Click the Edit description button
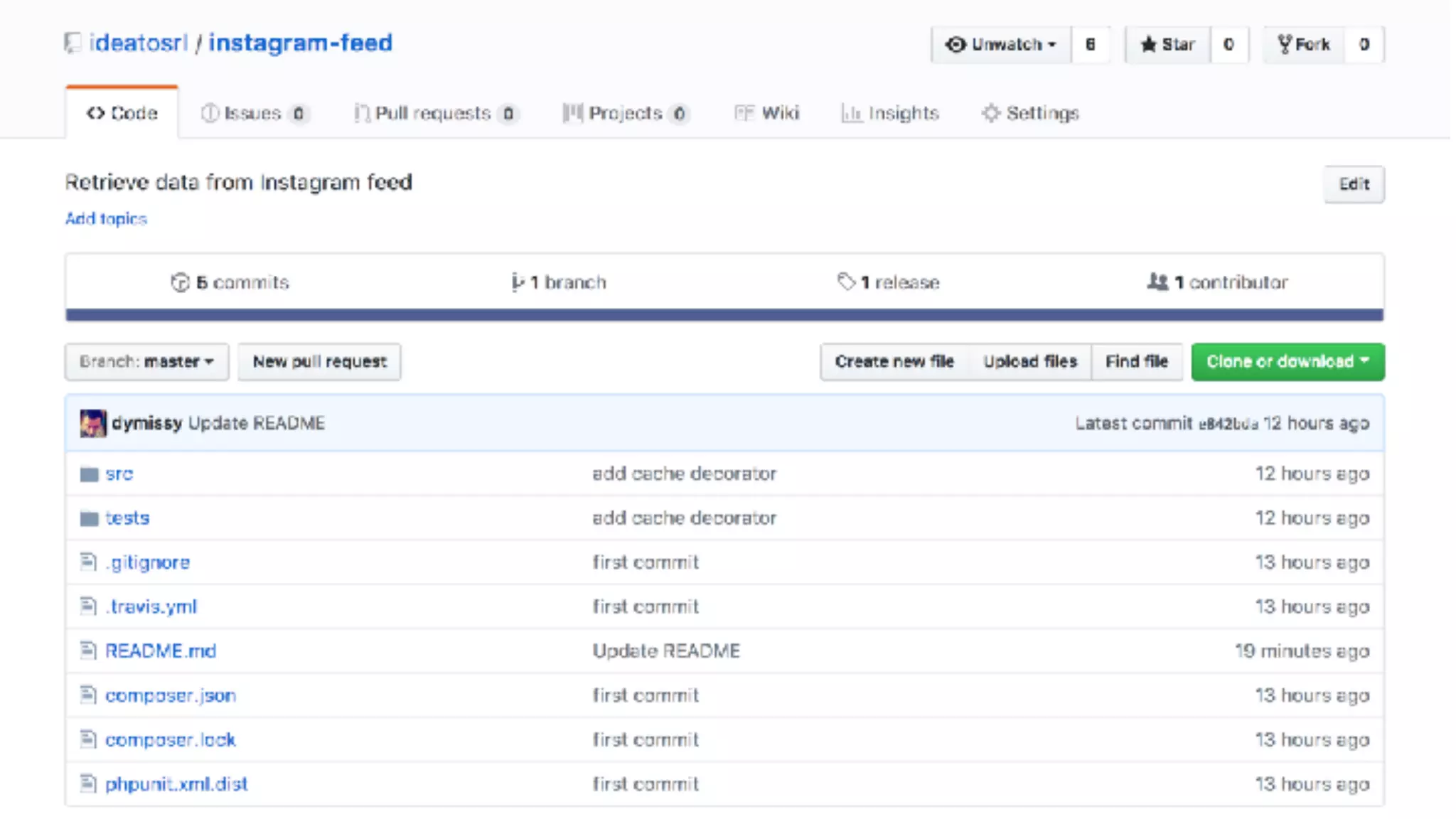The height and width of the screenshot is (819, 1456). coord(1354,184)
